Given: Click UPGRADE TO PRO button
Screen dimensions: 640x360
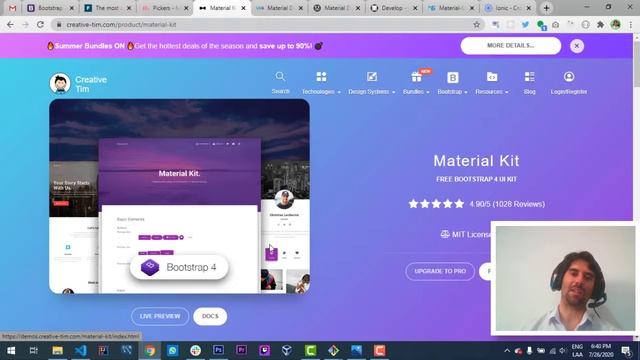Looking at the screenshot, I should 440,271.
